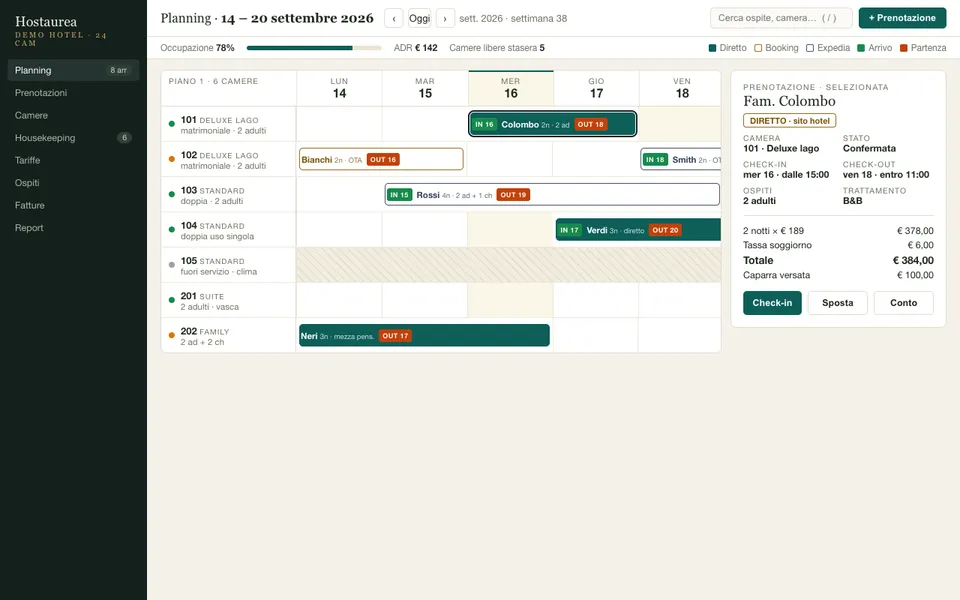Click the Check-in button for Colombo
This screenshot has height=600, width=960.
click(772, 302)
